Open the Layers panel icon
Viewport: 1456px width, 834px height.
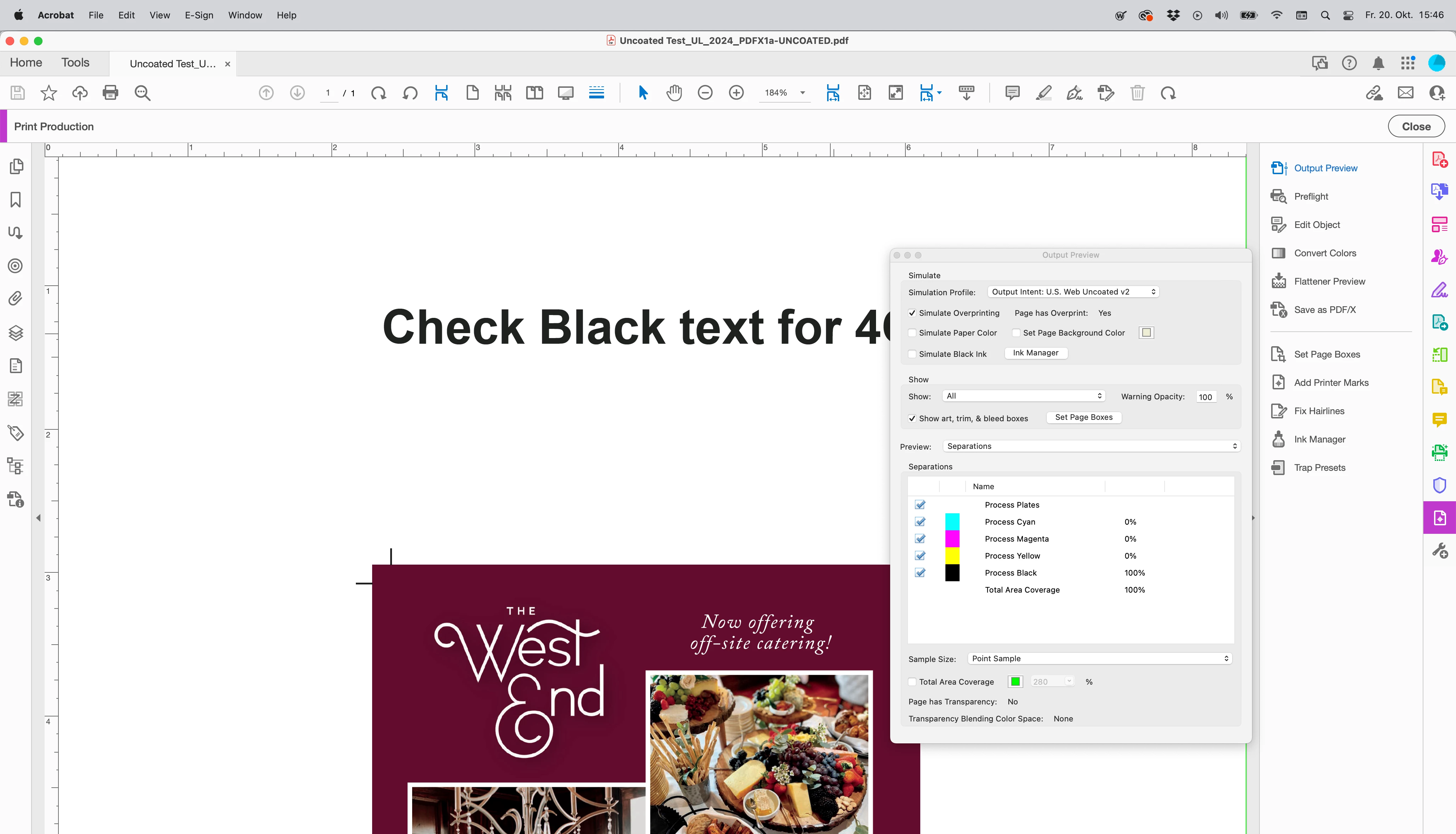click(x=16, y=333)
